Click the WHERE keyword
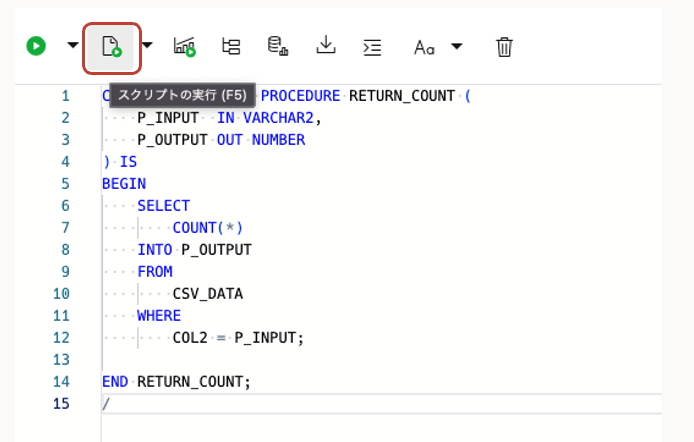The width and height of the screenshot is (694, 442). click(159, 316)
